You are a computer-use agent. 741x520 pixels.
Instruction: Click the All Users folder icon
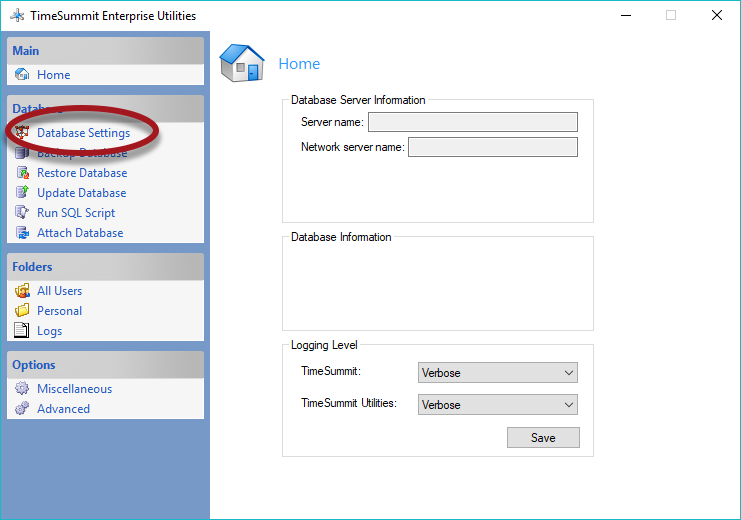[22, 291]
